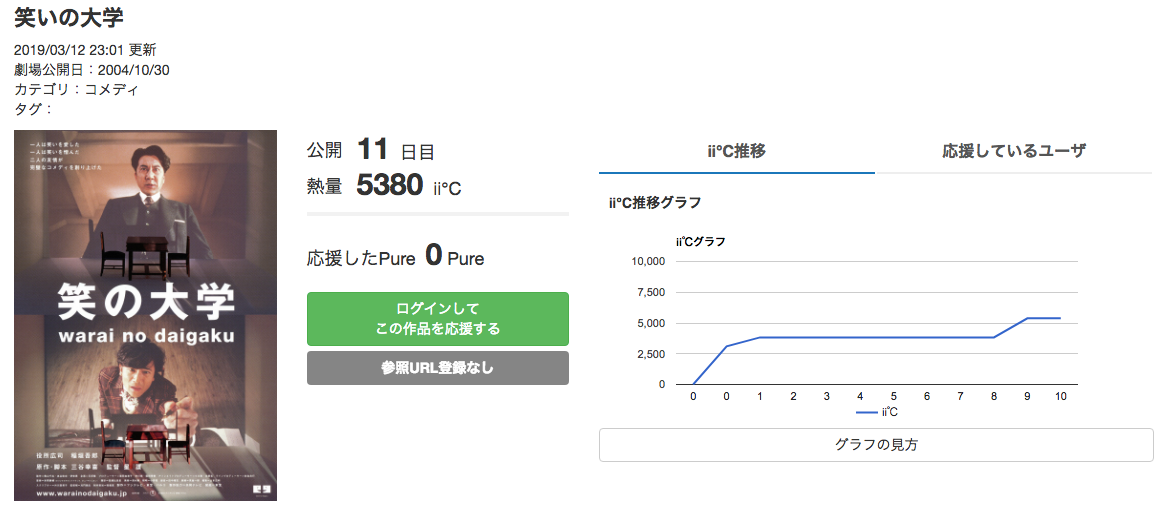Viewport: 1167px width, 509px height.
Task: Click the movie poster thumbnail
Action: pyautogui.click(x=145, y=315)
